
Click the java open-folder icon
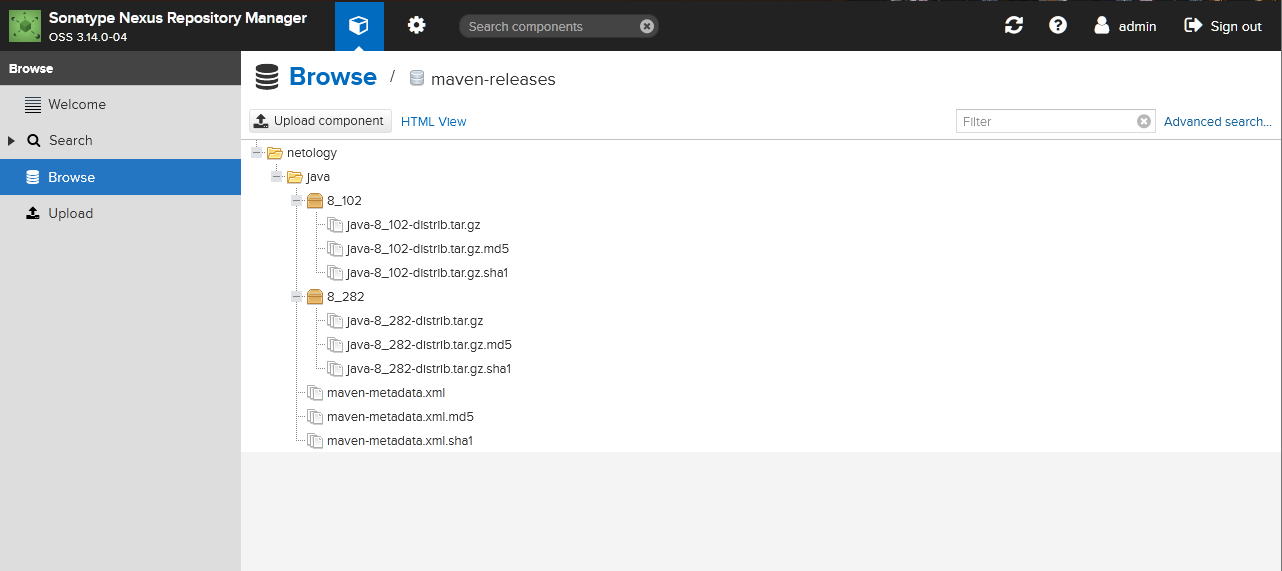click(294, 177)
